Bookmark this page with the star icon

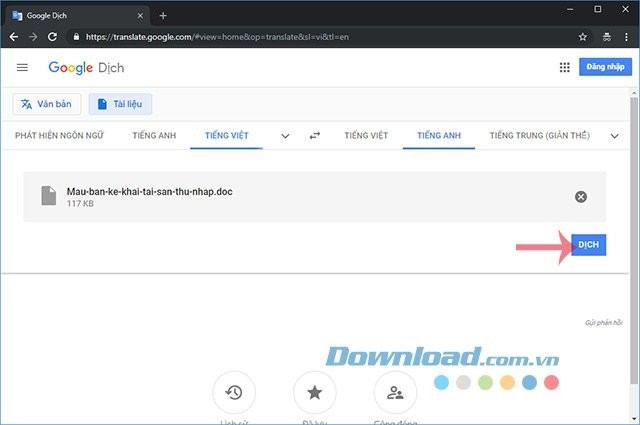[582, 37]
